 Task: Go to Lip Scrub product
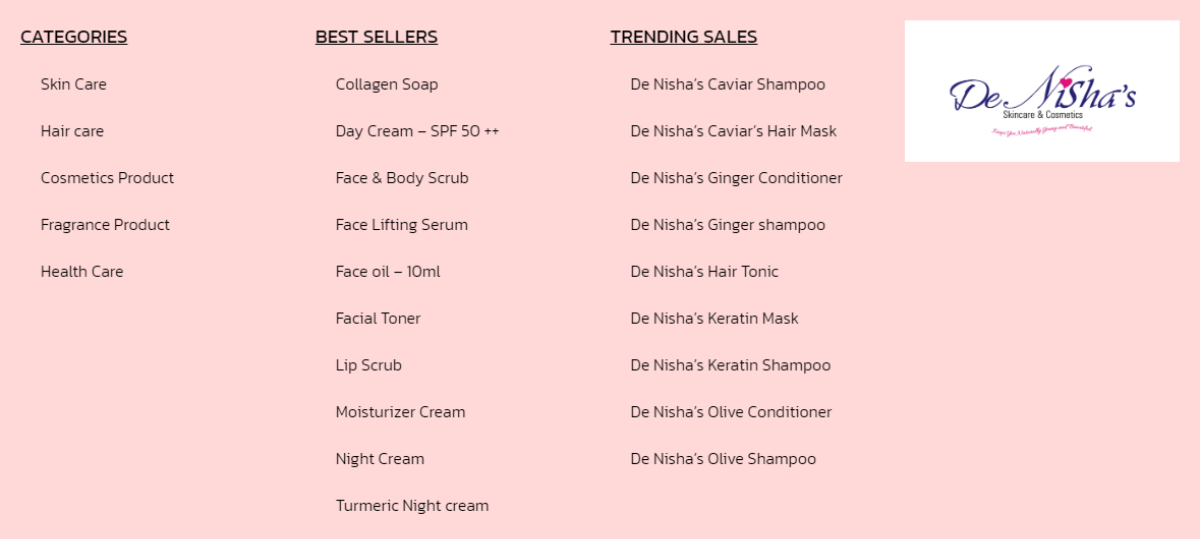(x=368, y=366)
